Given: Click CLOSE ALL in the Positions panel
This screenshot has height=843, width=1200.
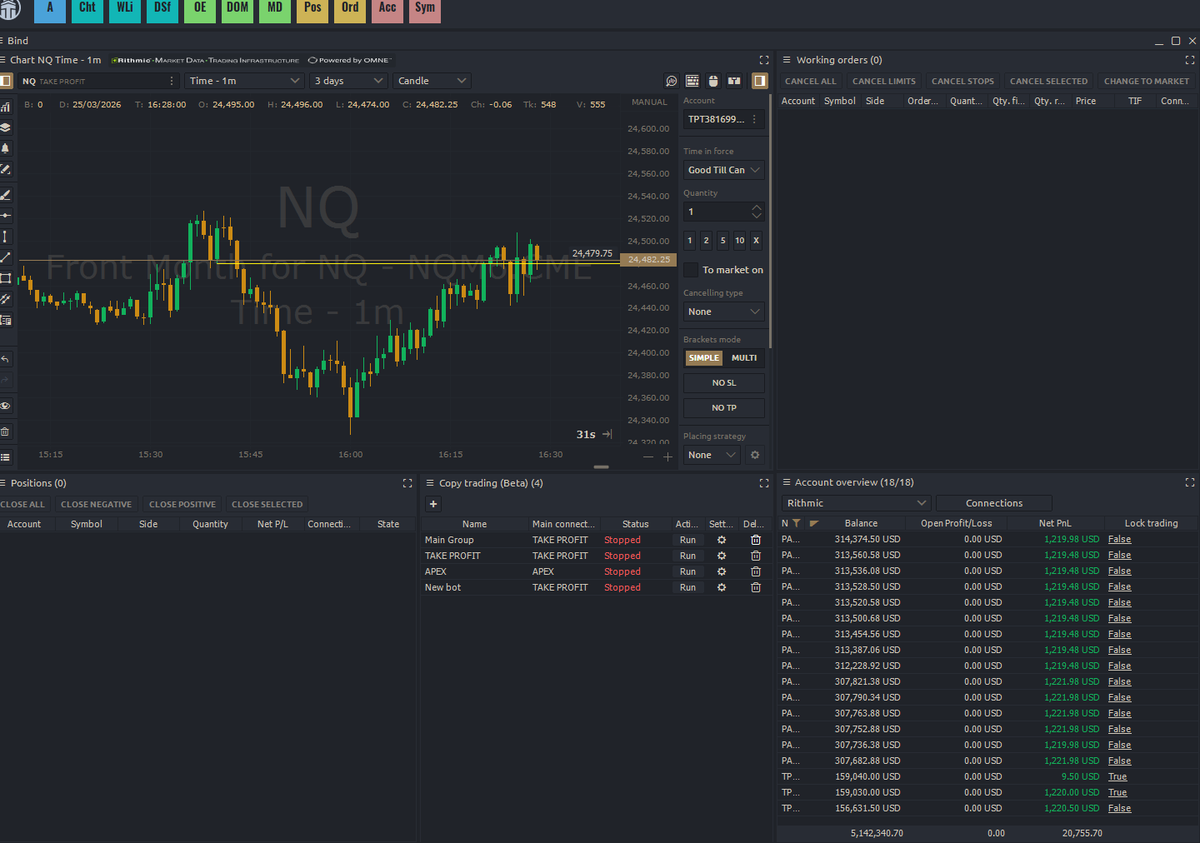Looking at the screenshot, I should coord(23,504).
